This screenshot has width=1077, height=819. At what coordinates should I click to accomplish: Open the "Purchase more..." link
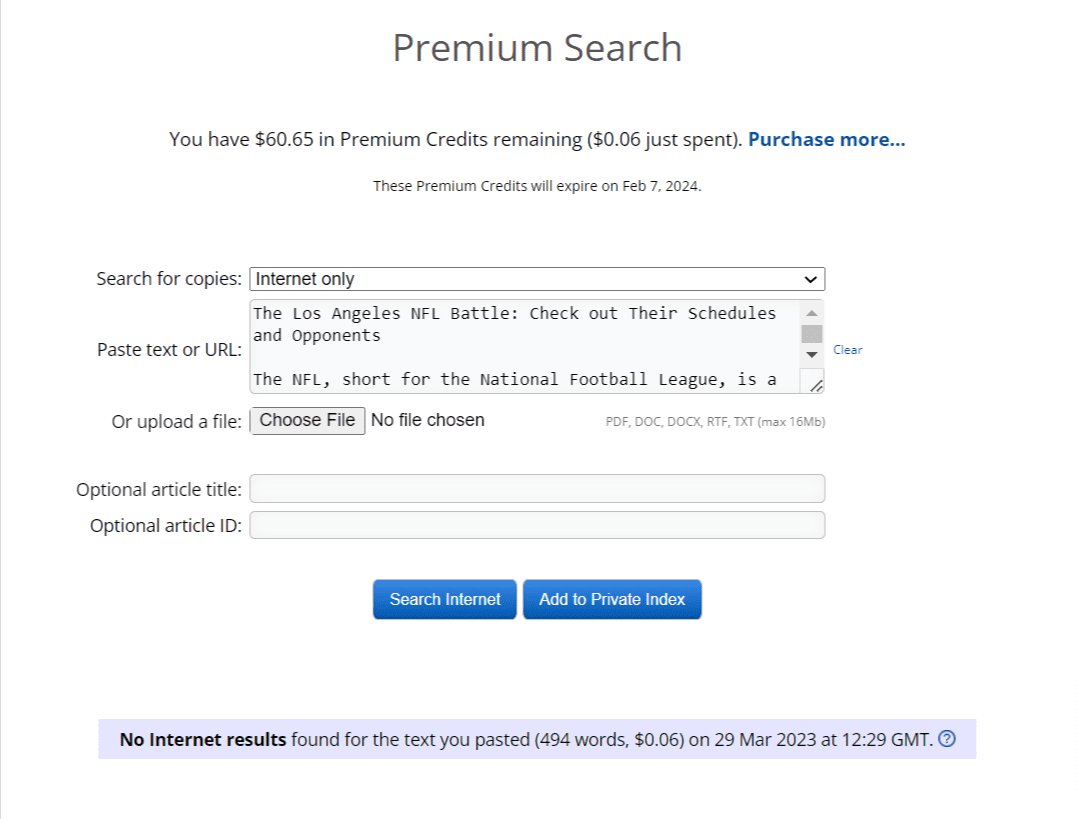point(826,139)
